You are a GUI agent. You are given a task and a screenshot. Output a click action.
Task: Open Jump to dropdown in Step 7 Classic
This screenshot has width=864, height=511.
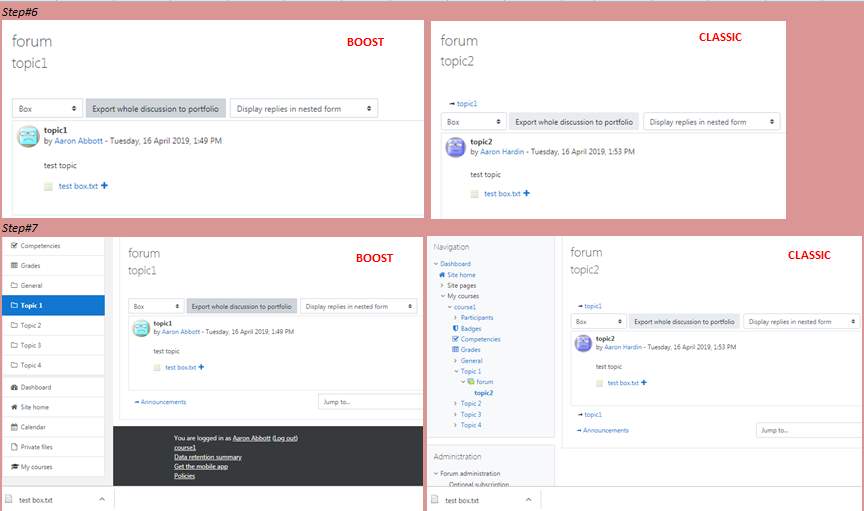click(x=809, y=431)
